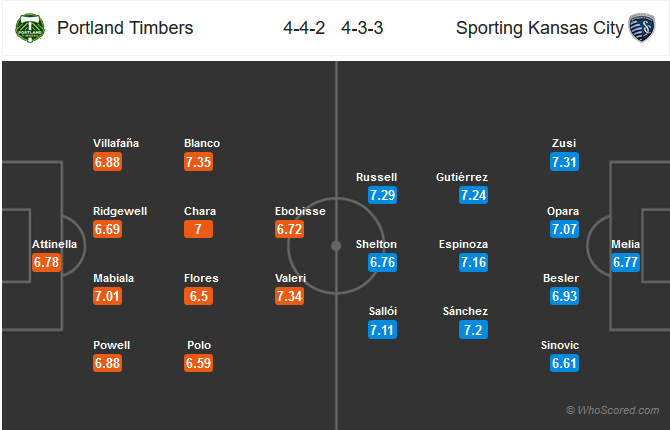Screen dimensions: 670x430
Task: Click Russell's 7.29 rating badge
Action: pyautogui.click(x=382, y=195)
